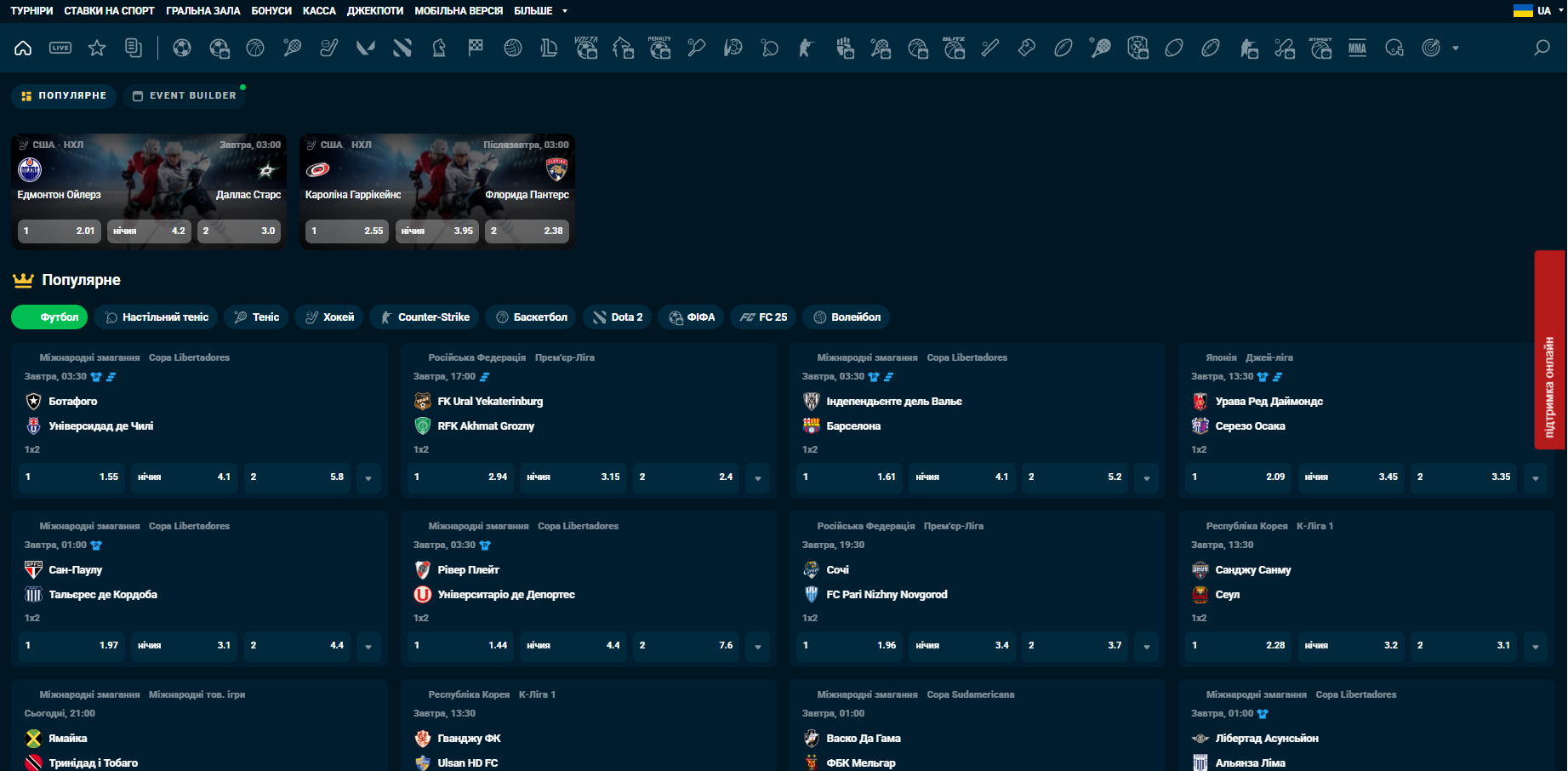
Task: Select ФІФА filter chip
Action: click(691, 317)
